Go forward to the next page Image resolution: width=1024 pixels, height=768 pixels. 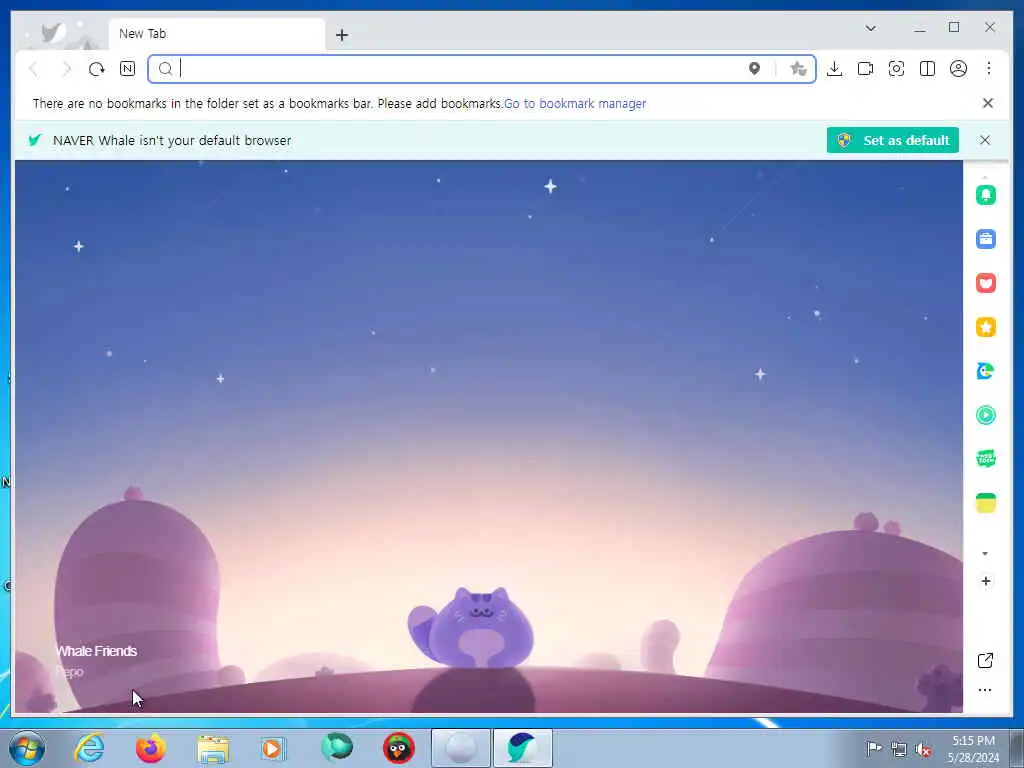pos(66,69)
